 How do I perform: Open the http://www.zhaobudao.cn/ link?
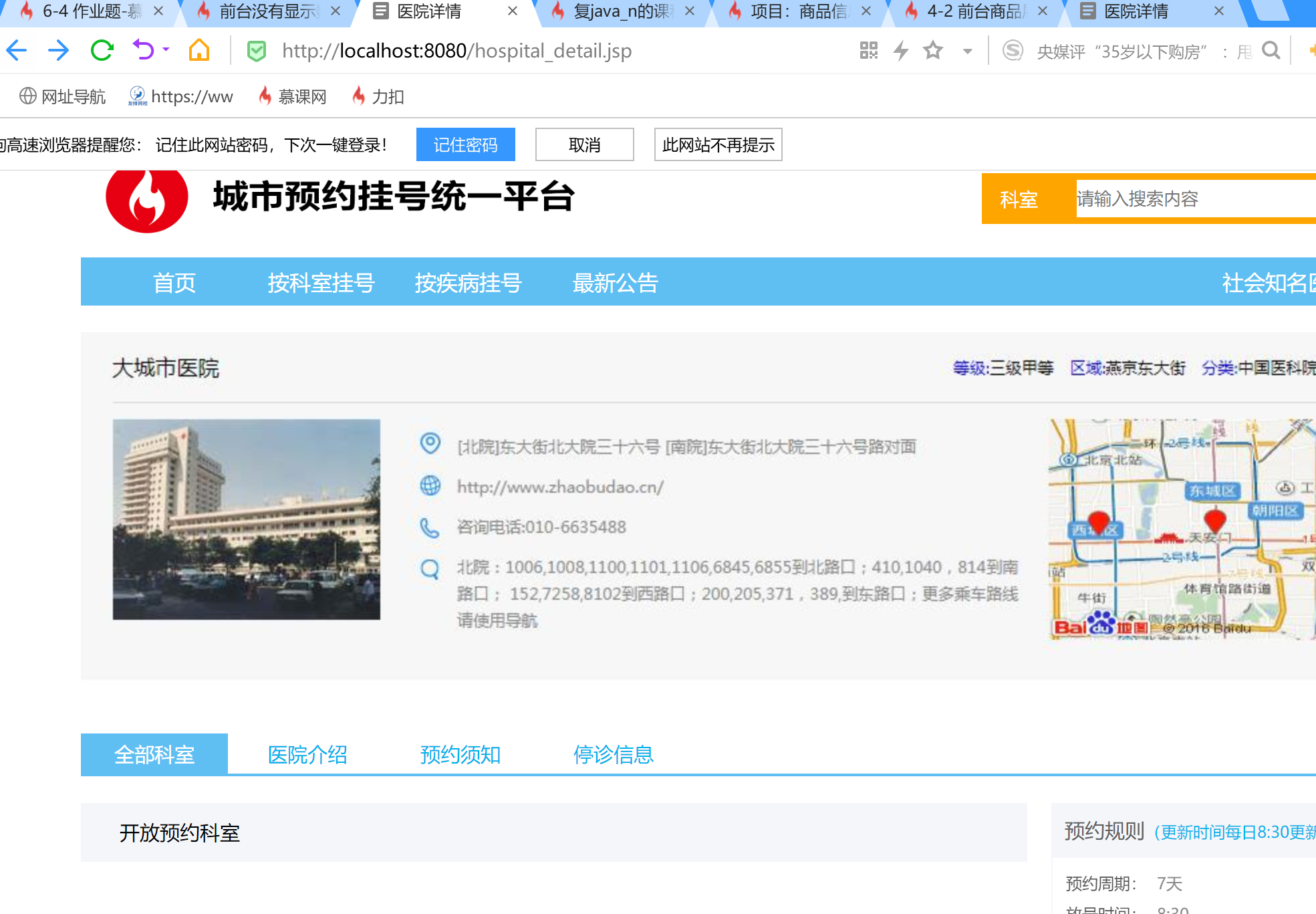click(x=560, y=487)
